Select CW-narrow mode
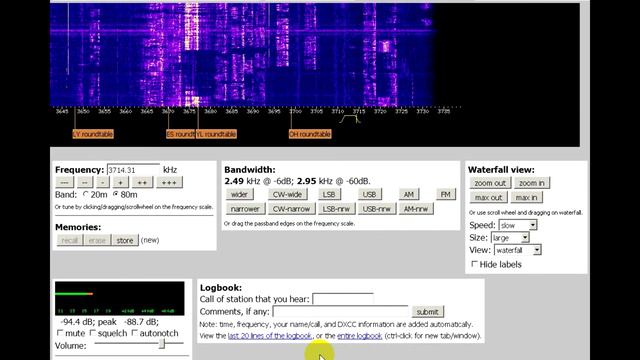Image resolution: width=640 pixels, height=360 pixels. click(291, 209)
